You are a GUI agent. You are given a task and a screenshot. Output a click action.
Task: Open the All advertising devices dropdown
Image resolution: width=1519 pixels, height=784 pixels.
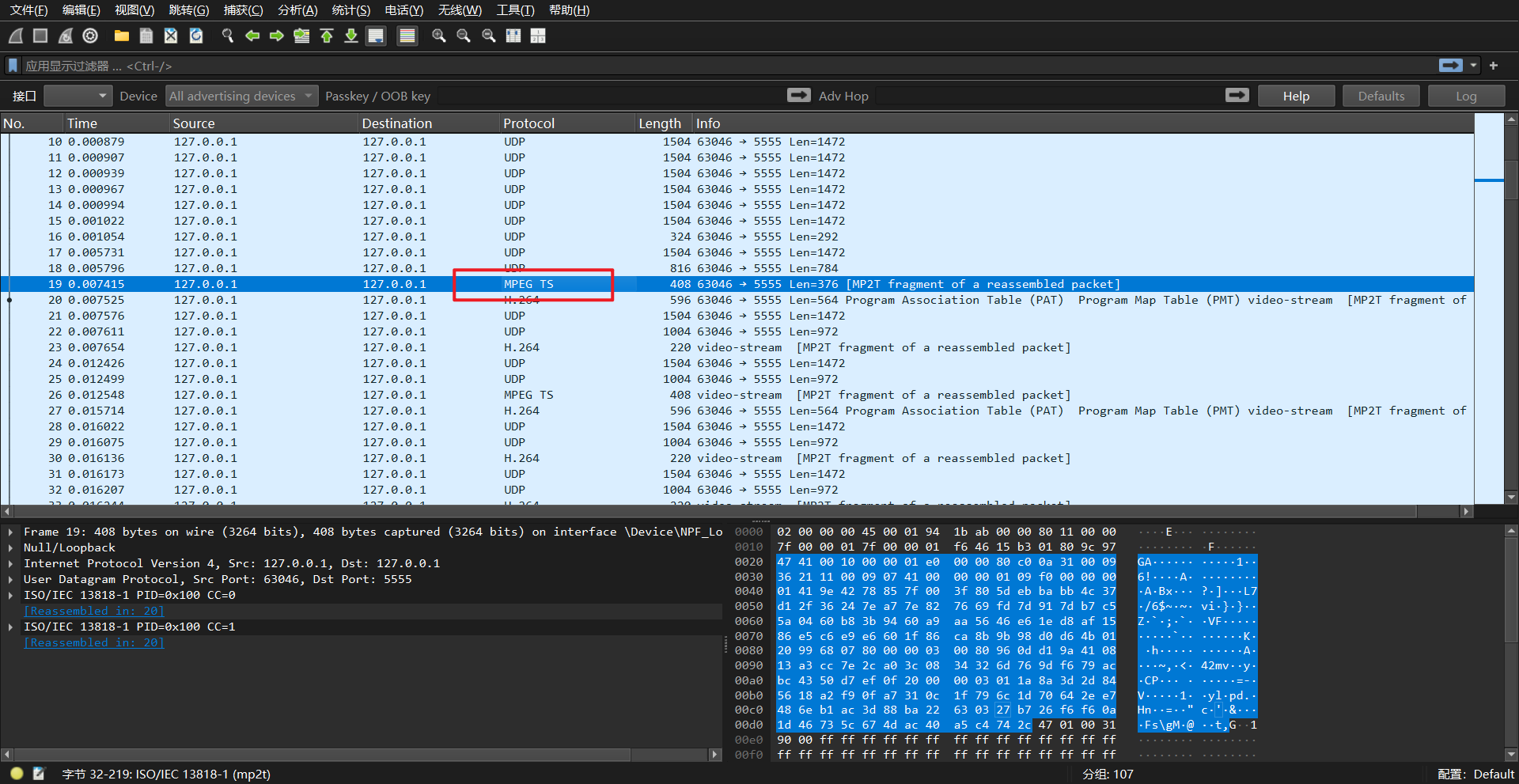tap(242, 96)
